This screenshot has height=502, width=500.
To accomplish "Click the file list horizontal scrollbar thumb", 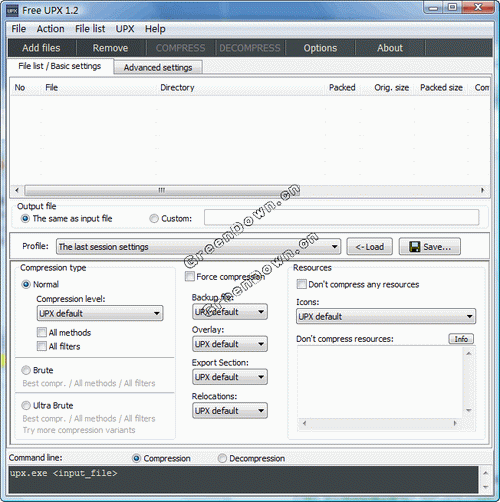I will 162,190.
